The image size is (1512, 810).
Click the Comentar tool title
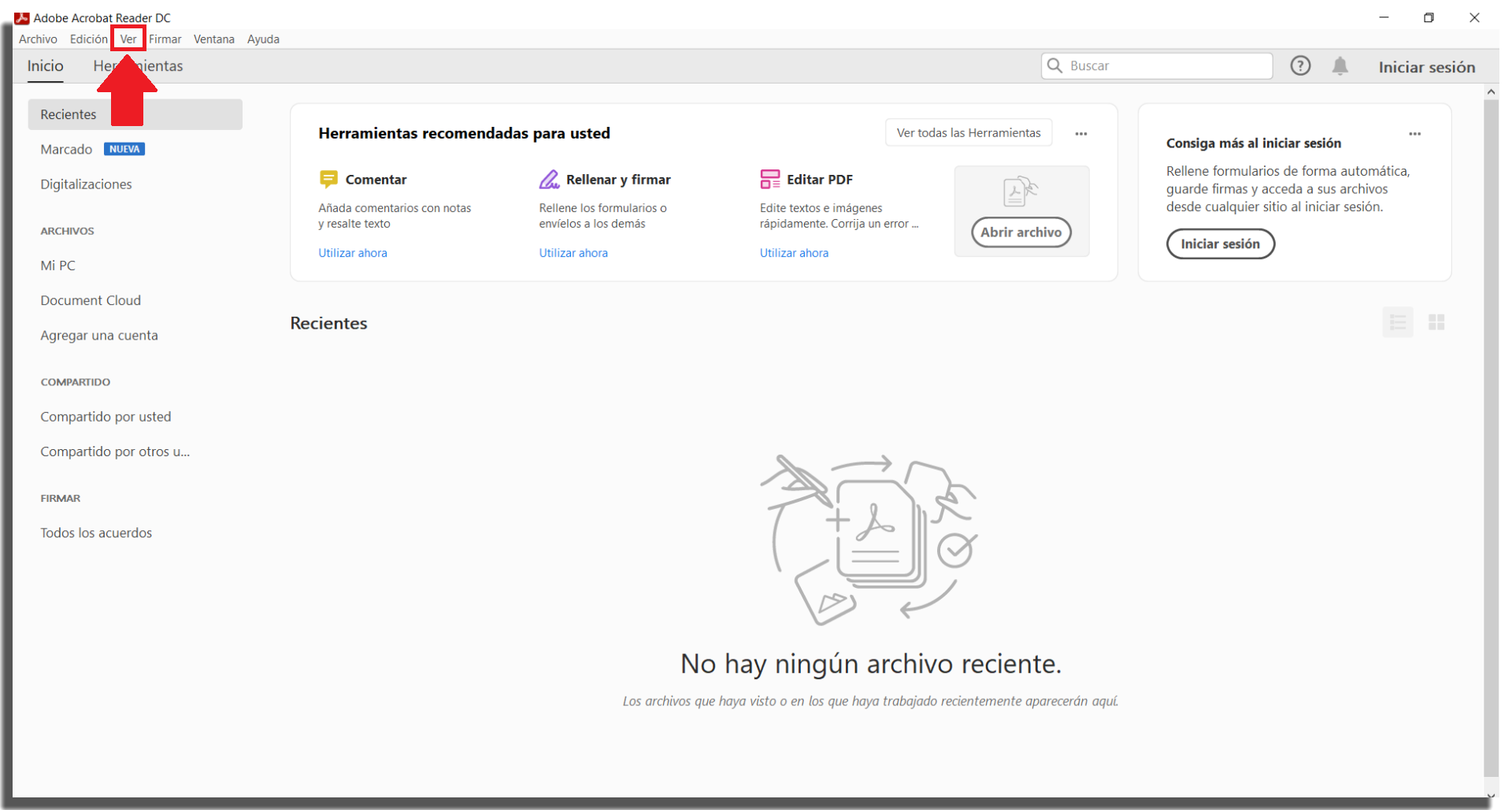click(x=376, y=180)
